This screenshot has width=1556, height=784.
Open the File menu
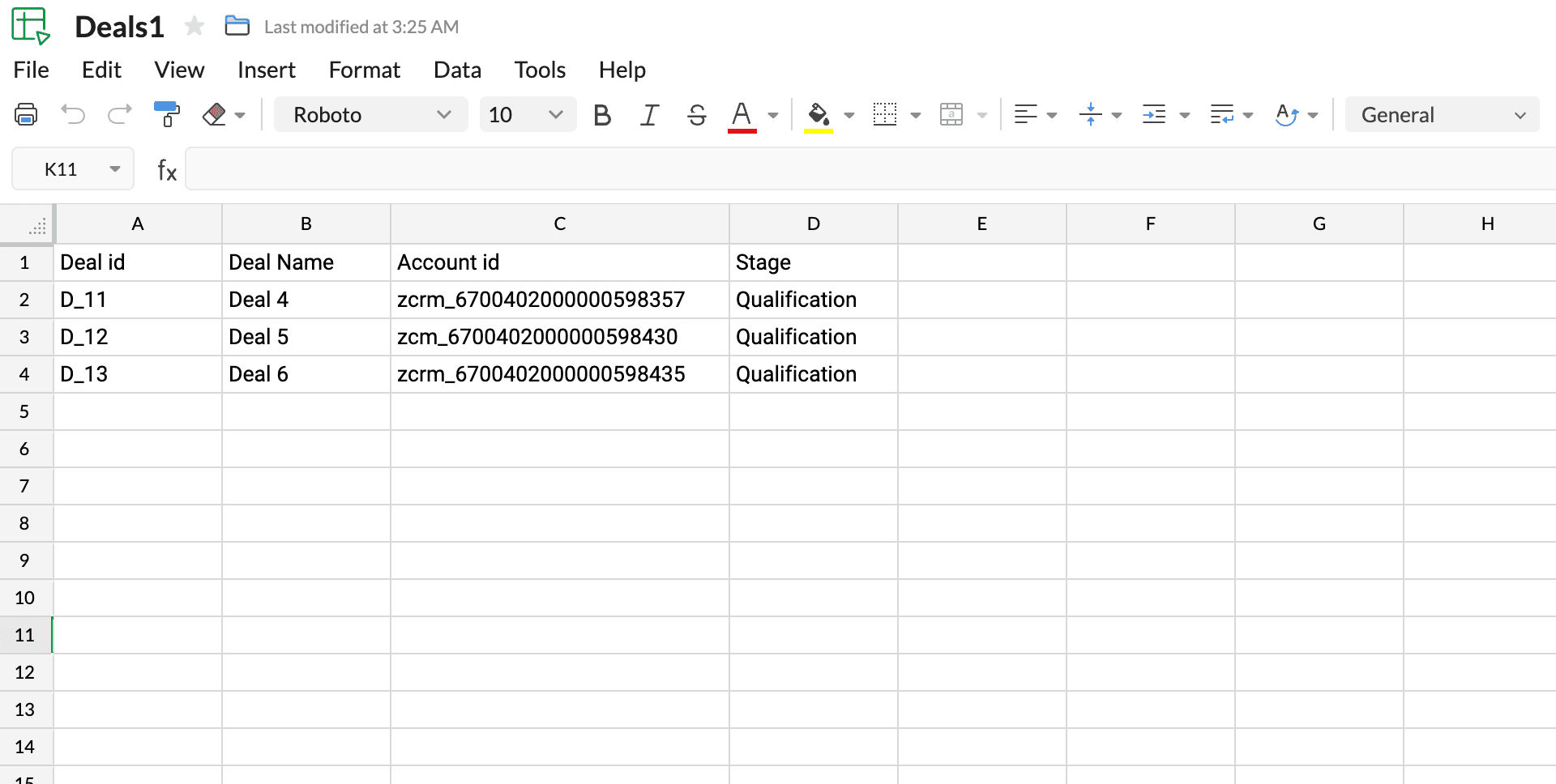32,70
